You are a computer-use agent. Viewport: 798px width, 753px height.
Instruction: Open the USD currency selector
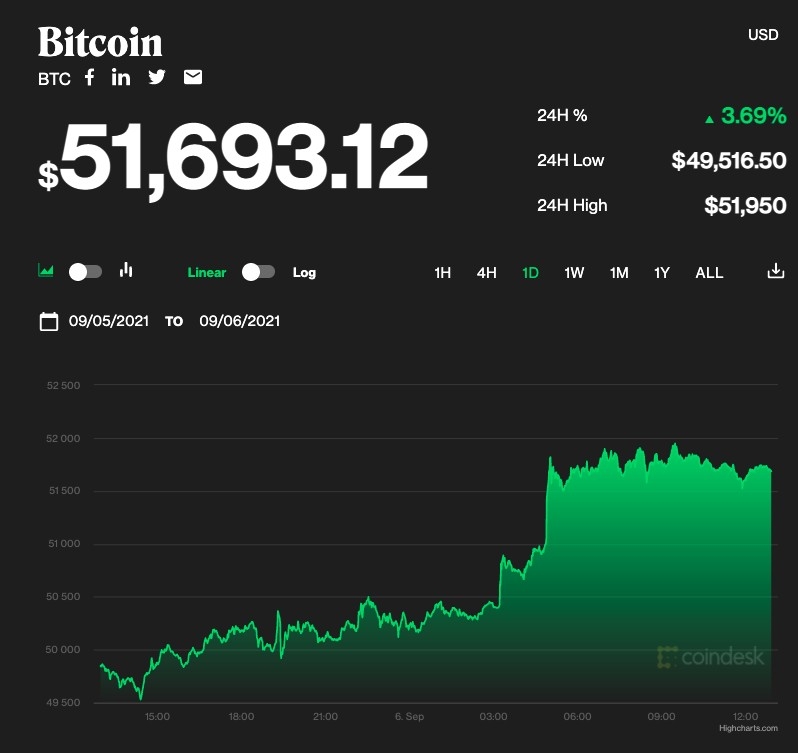(763, 35)
